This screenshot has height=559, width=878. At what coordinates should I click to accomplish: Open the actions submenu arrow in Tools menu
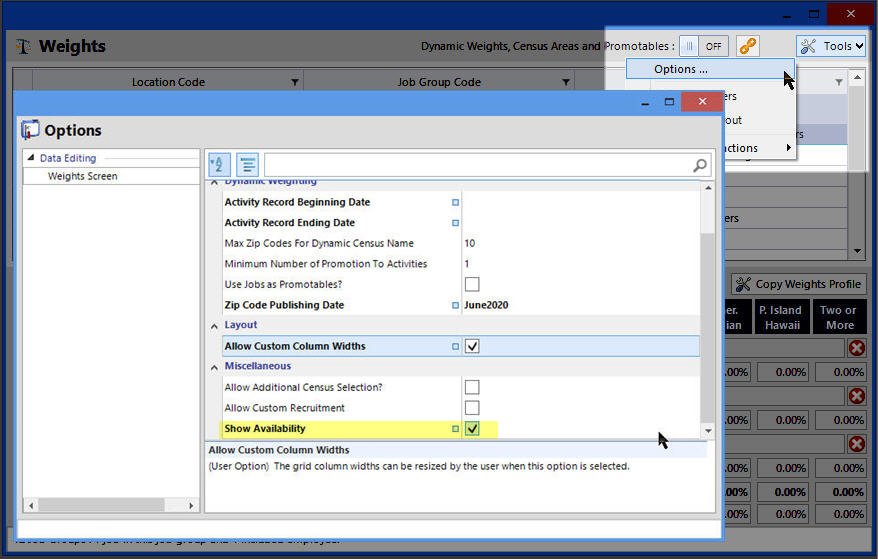(x=788, y=147)
